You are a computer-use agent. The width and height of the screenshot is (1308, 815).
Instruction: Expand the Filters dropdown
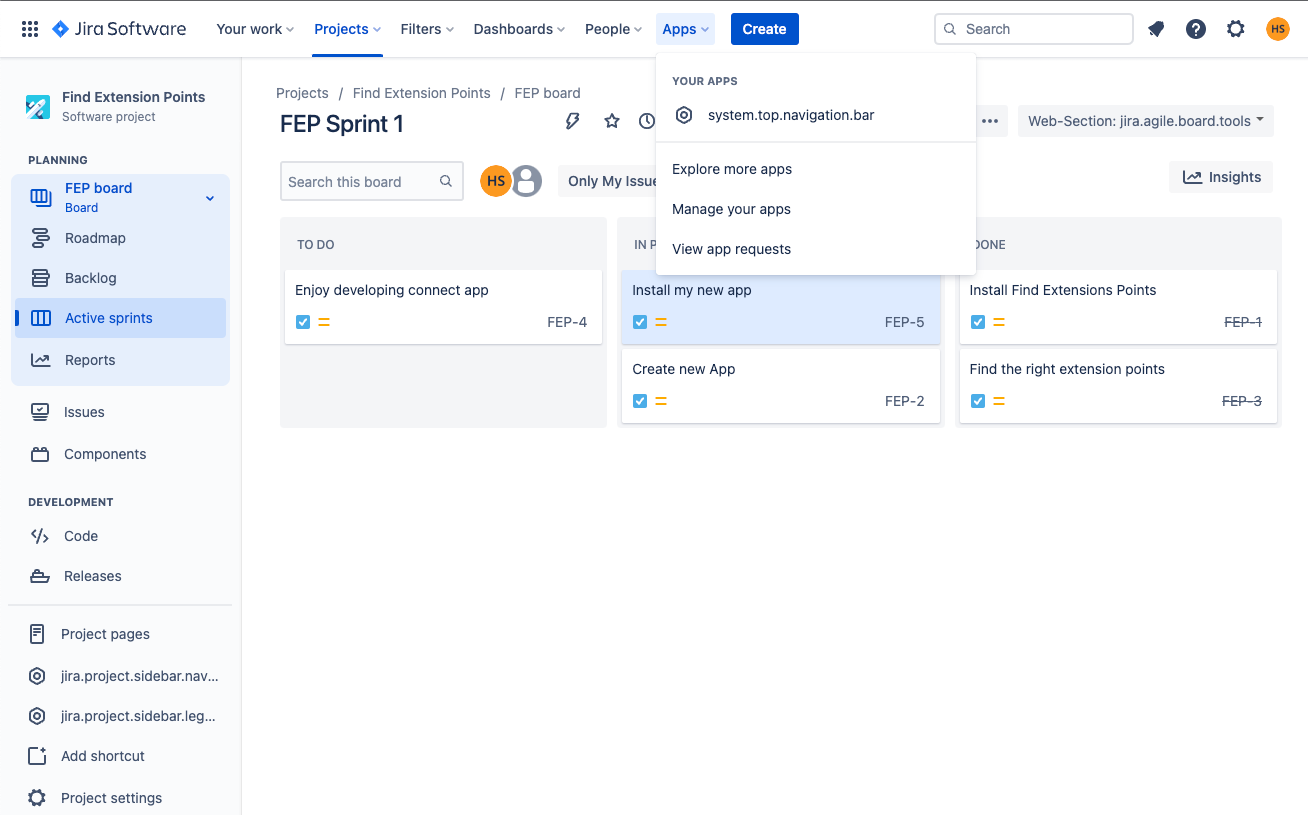pos(427,29)
